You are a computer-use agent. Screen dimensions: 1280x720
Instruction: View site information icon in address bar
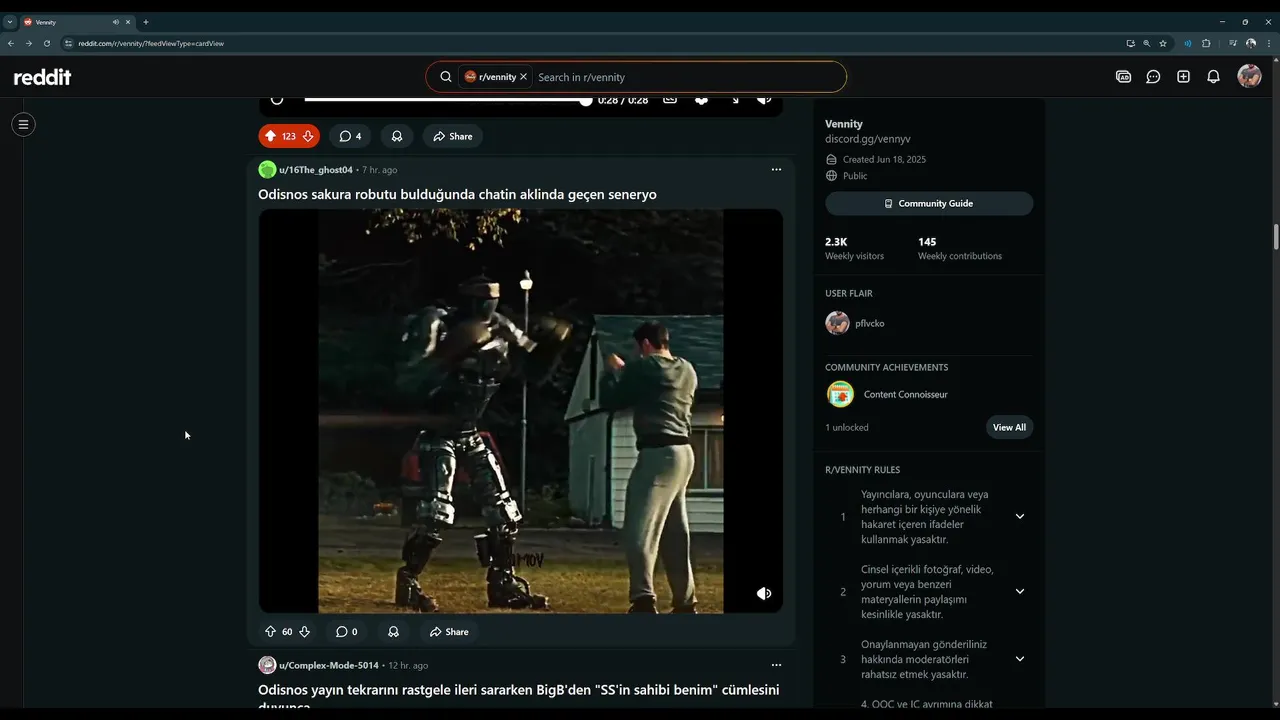click(x=69, y=43)
